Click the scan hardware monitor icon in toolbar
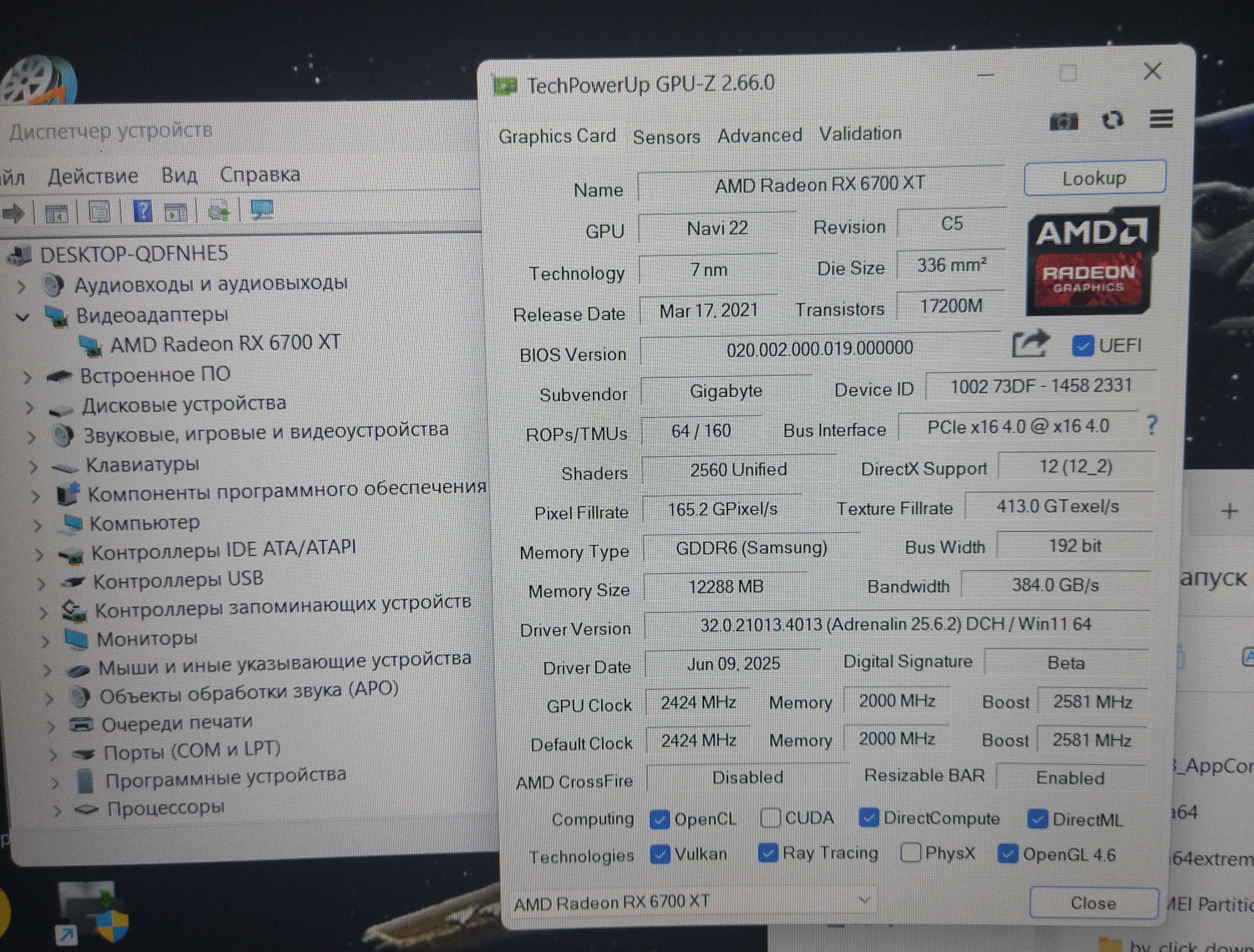 coord(262,210)
